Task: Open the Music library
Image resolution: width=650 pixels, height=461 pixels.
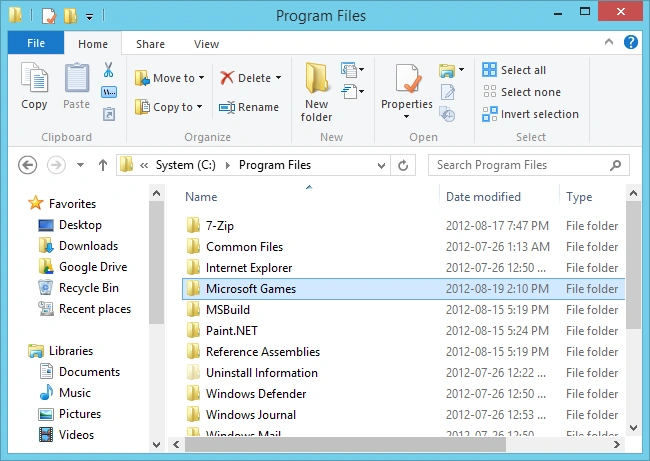Action: (65, 393)
